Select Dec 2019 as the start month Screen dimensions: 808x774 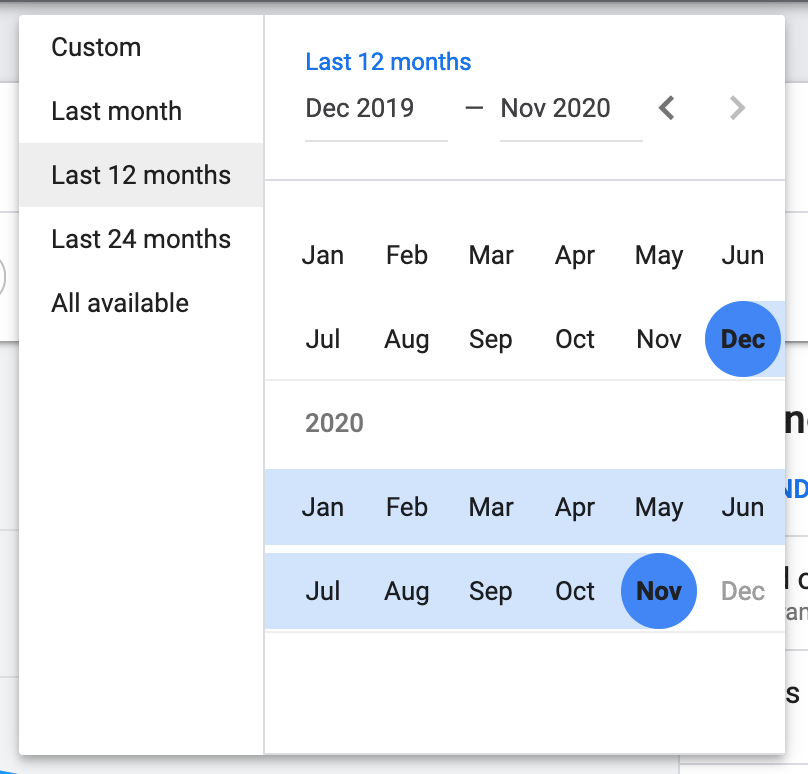click(743, 339)
